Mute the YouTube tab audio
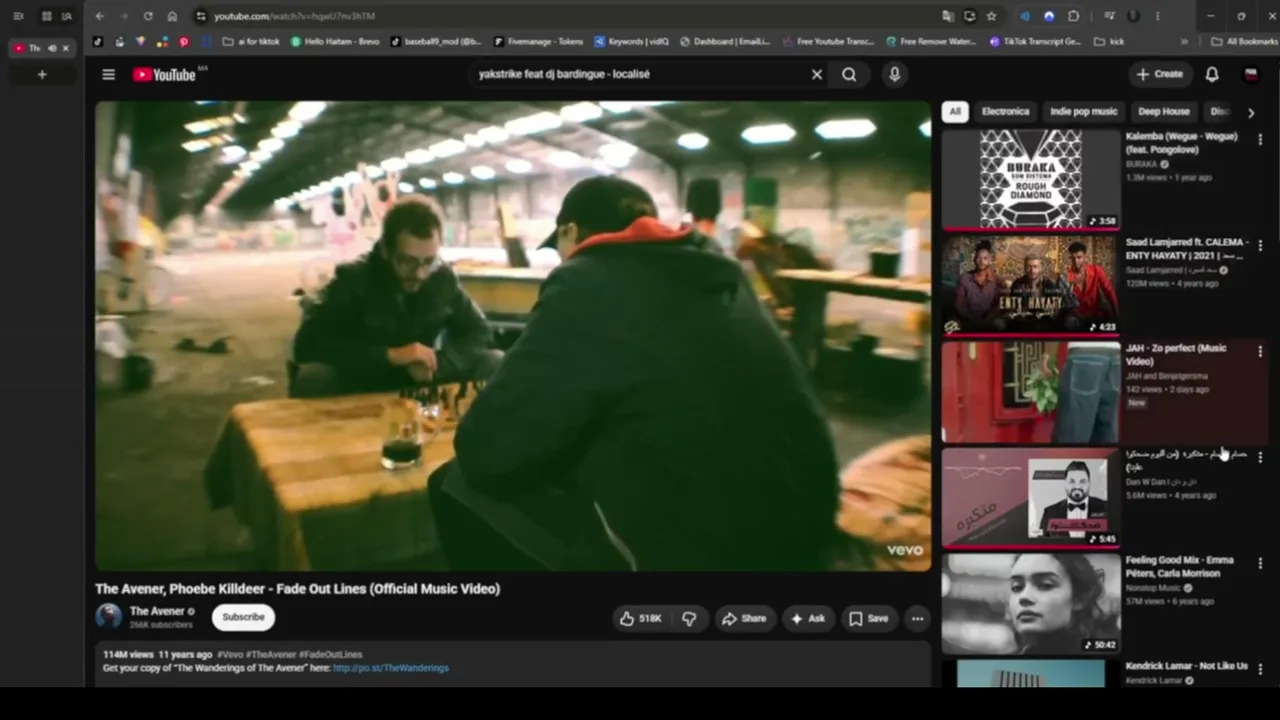This screenshot has height=720, width=1280. tap(52, 48)
